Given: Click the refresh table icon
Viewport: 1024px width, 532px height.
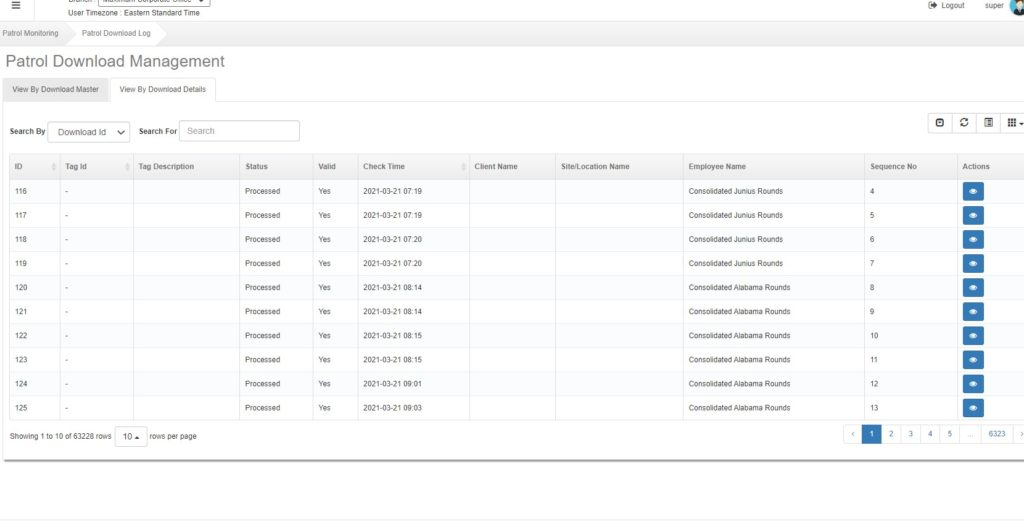Looking at the screenshot, I should tap(964, 122).
